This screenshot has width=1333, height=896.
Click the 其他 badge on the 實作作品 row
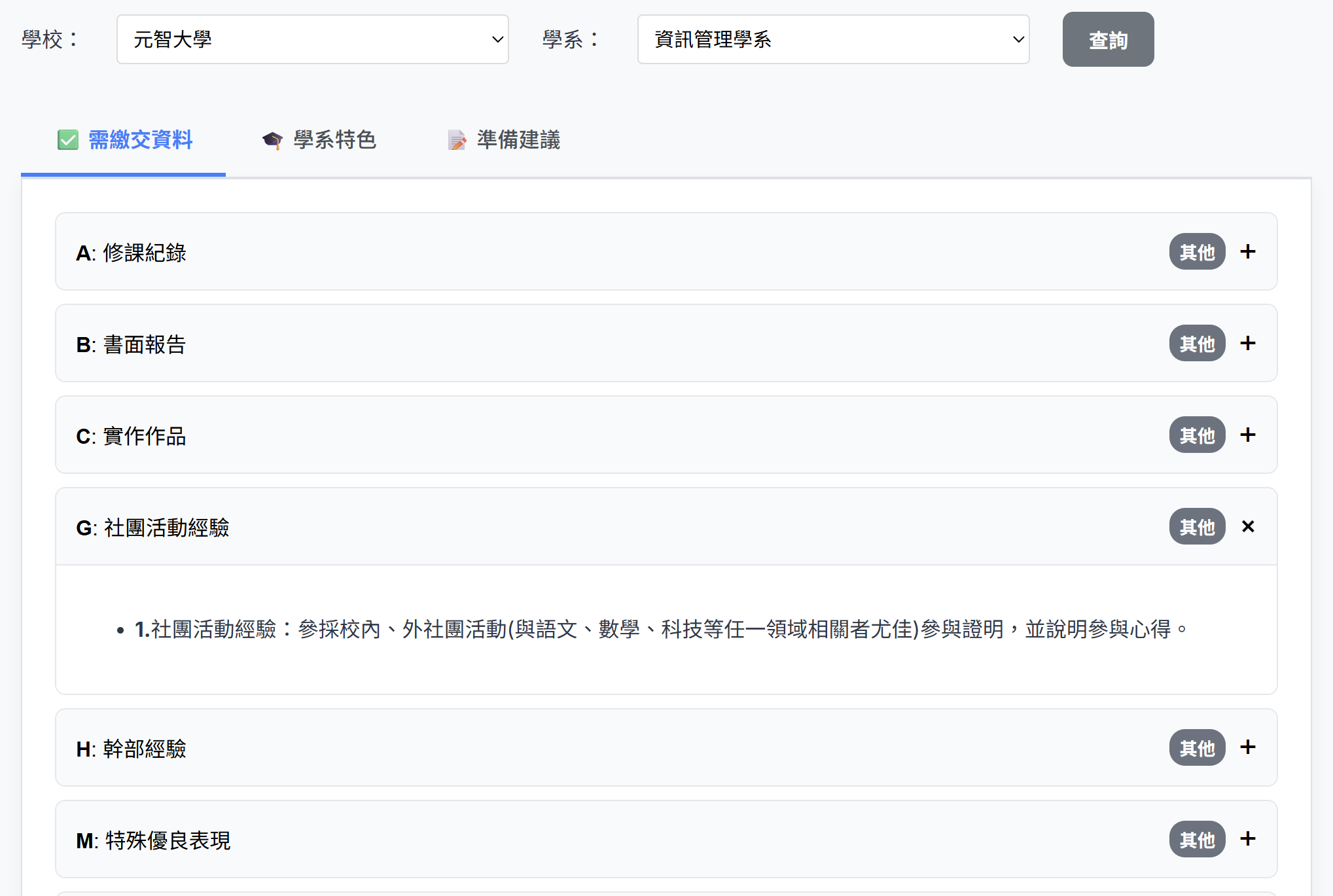[1196, 435]
